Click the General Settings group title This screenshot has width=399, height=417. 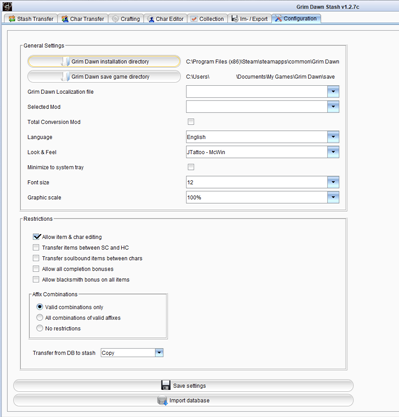coord(44,46)
